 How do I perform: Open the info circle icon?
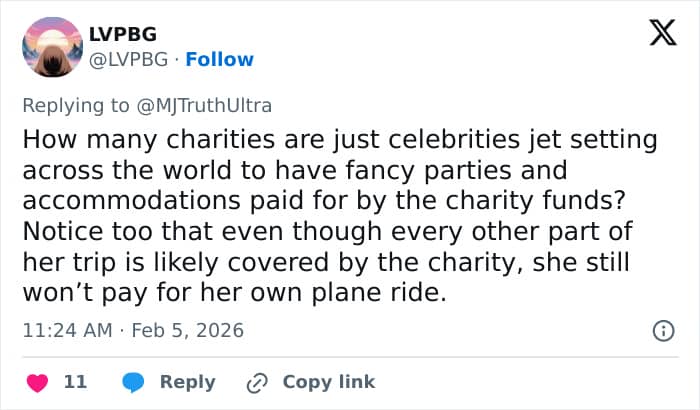(661, 330)
